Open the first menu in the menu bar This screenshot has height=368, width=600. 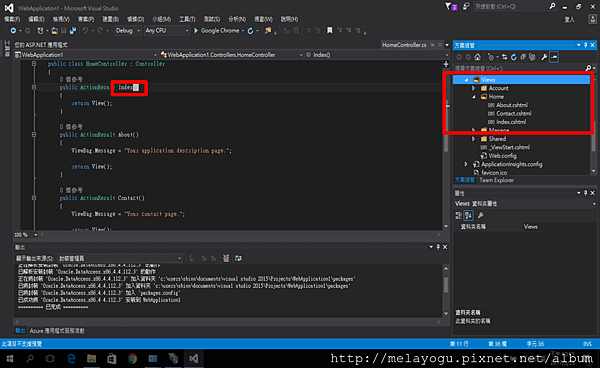point(12,19)
